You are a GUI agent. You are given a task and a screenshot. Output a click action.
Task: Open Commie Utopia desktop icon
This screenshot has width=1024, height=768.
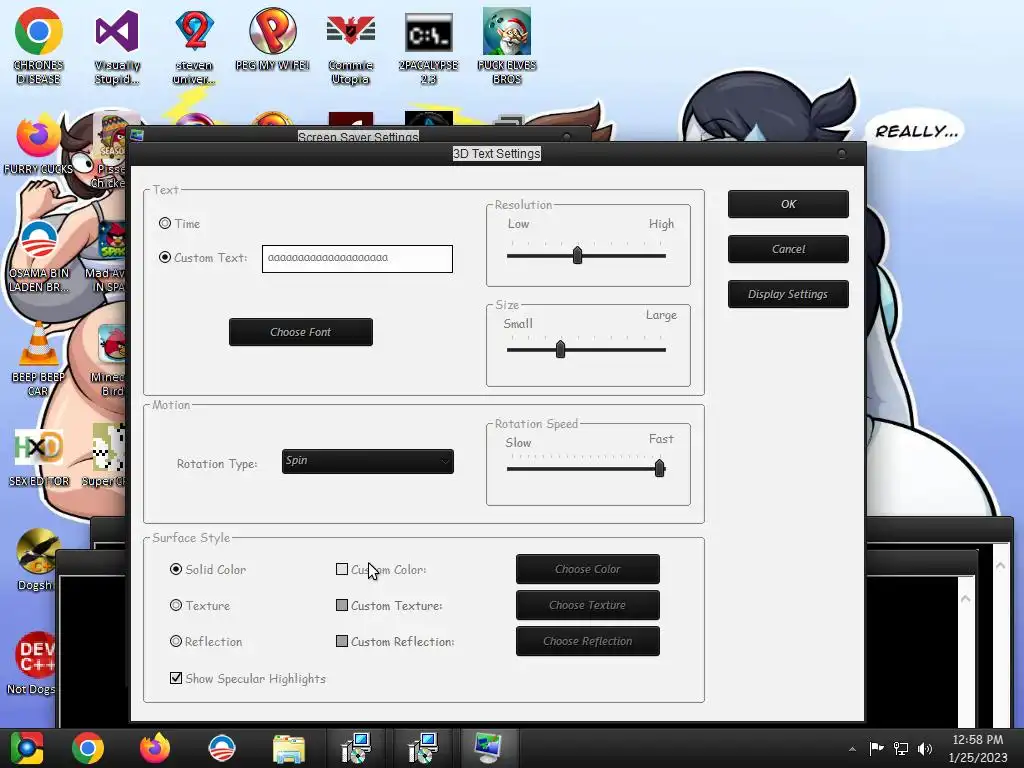351,46
